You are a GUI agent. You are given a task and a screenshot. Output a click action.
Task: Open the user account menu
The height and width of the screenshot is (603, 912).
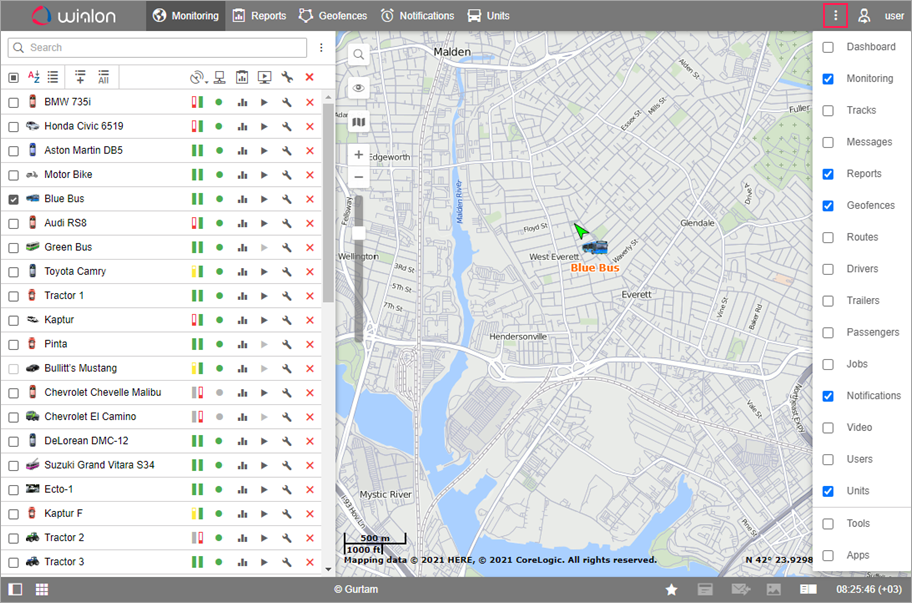pos(881,16)
